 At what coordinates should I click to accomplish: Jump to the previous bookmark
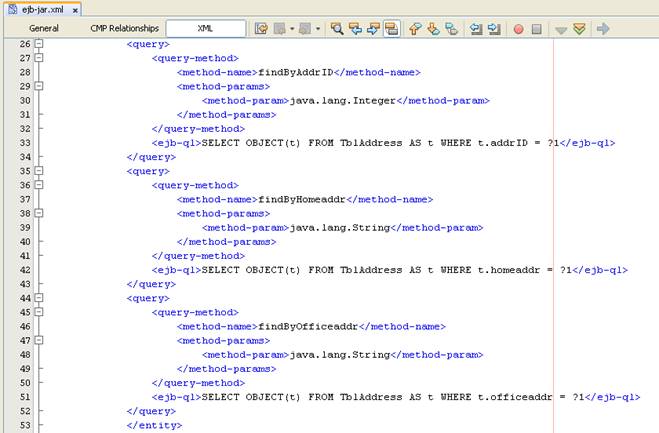[x=415, y=29]
